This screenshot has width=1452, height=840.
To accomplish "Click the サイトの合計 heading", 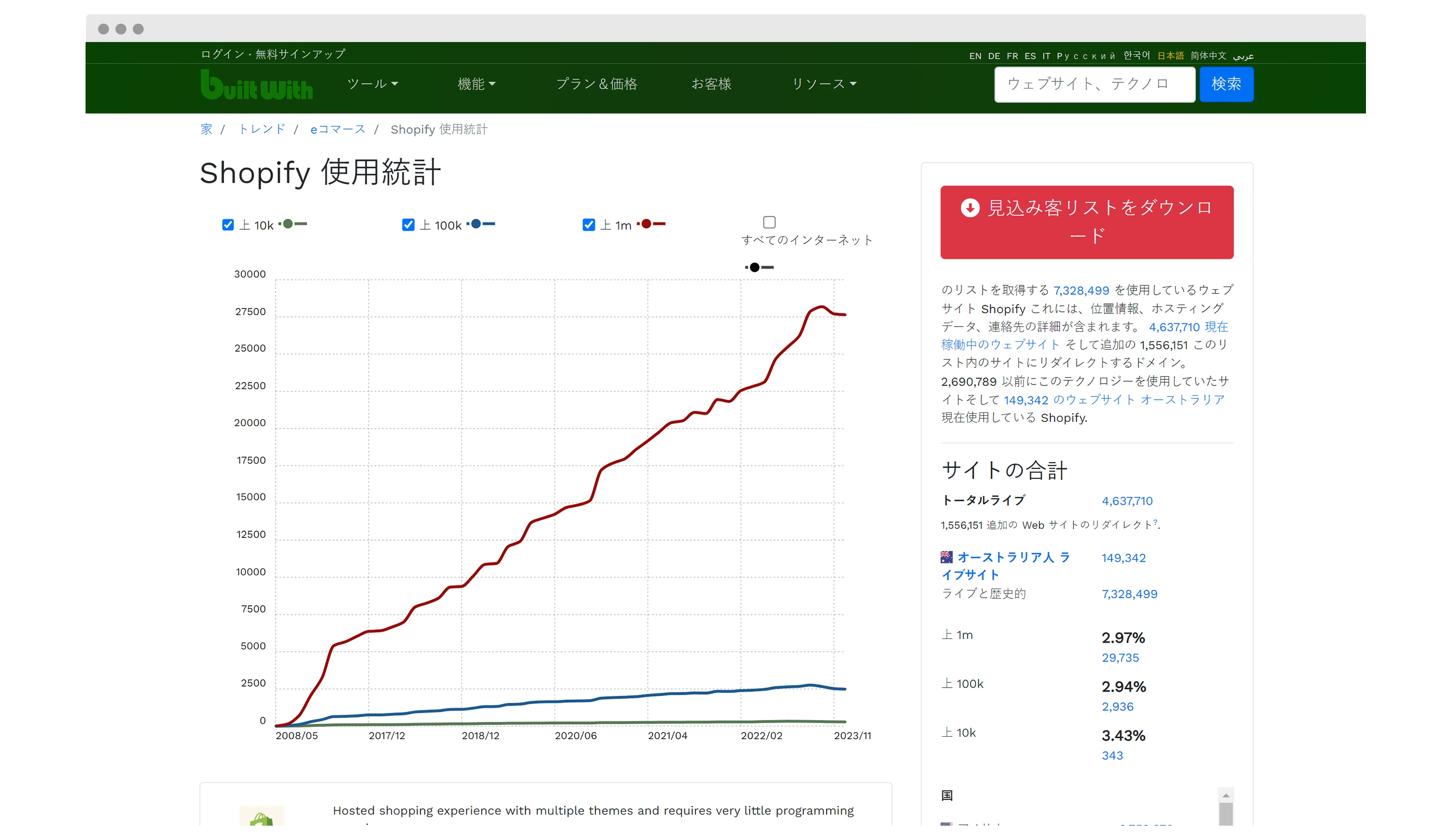I will 1004,470.
